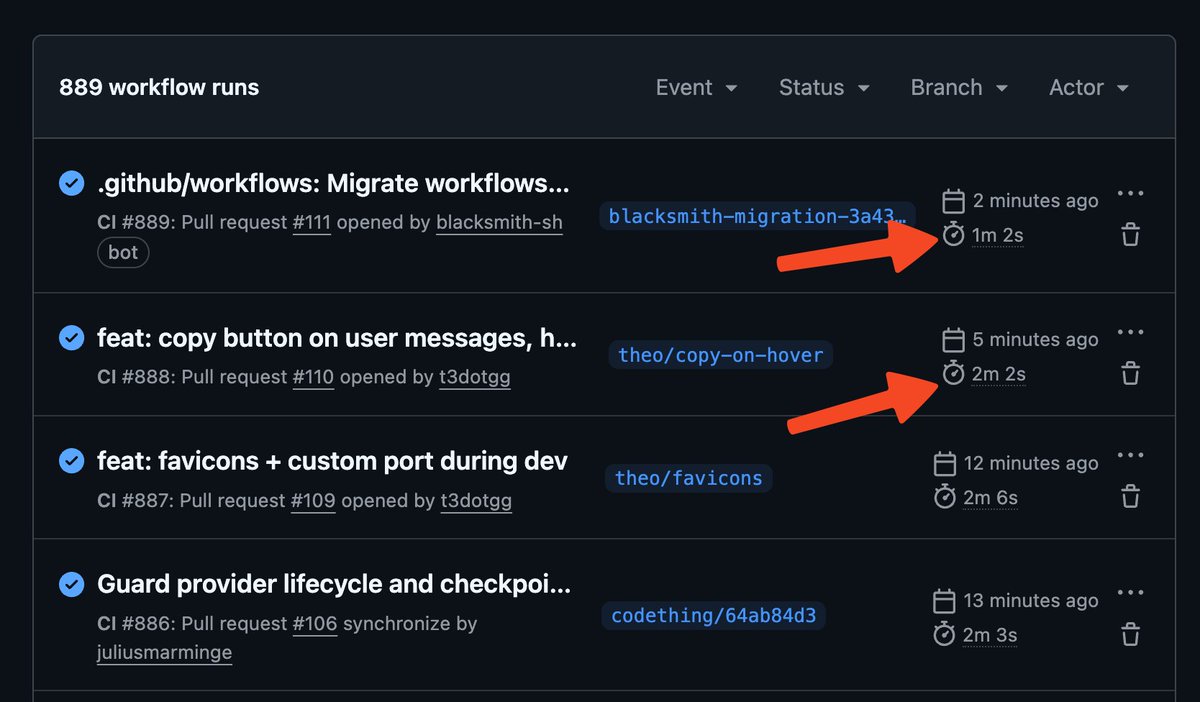
Task: Open the Event filter dropdown
Action: (696, 88)
